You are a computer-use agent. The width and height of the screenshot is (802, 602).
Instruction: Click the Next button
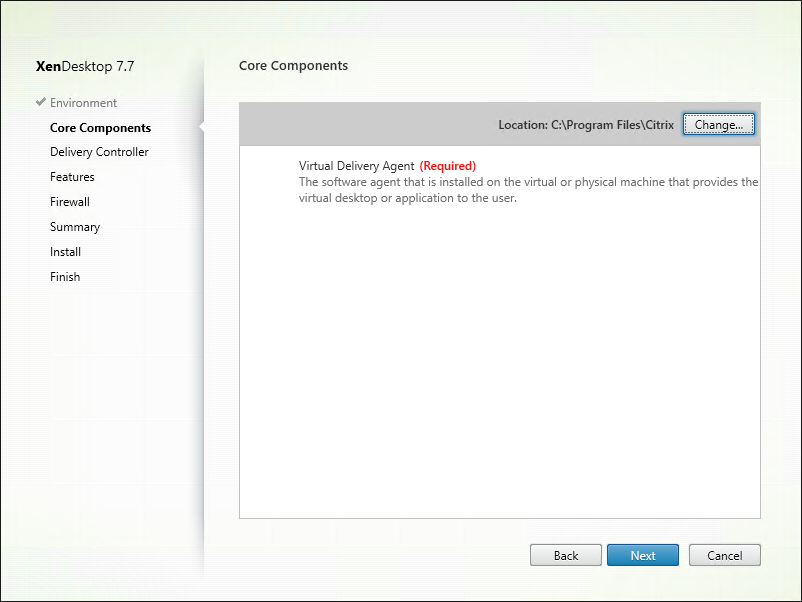[643, 555]
